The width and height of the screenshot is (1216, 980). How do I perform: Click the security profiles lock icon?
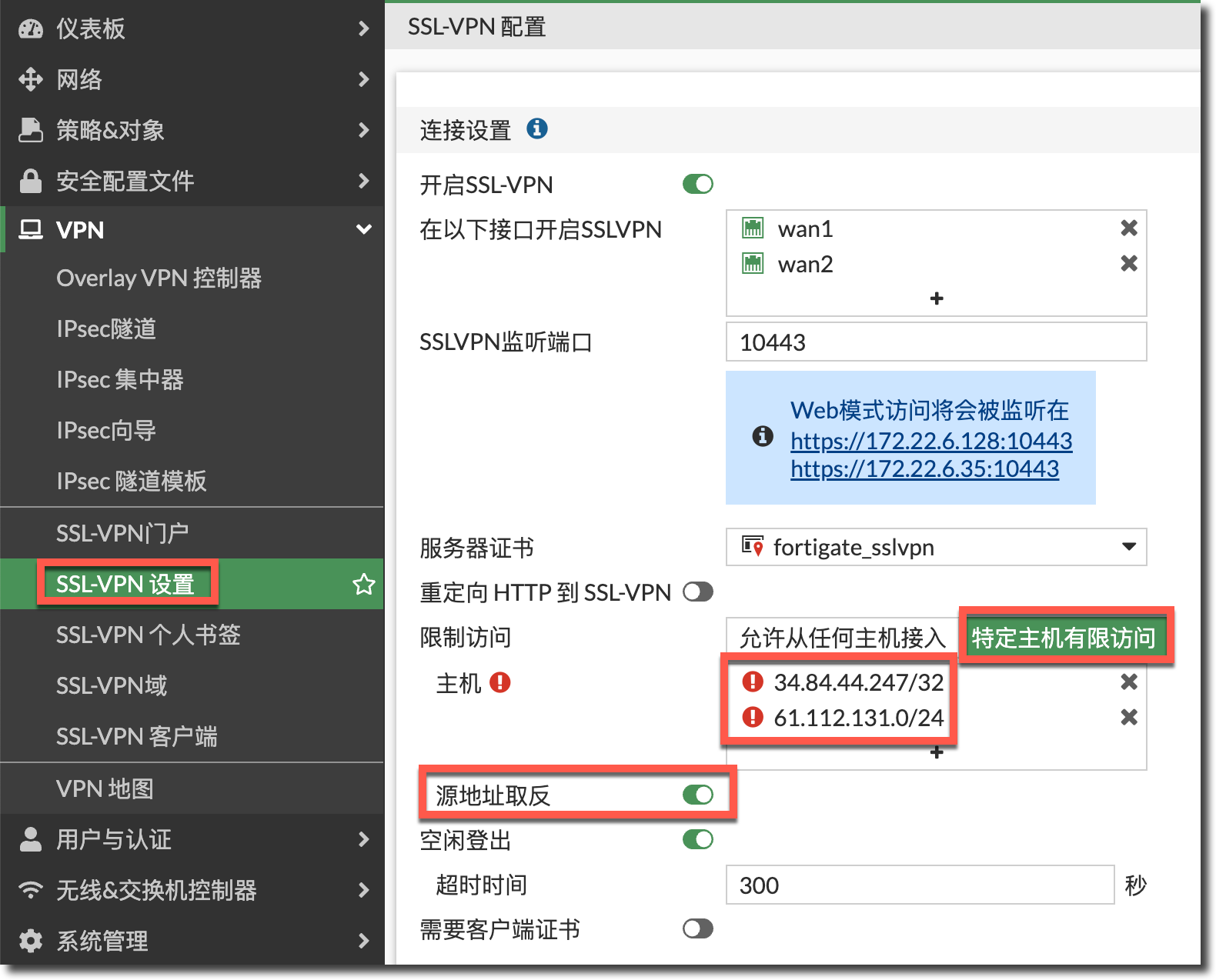[x=31, y=181]
